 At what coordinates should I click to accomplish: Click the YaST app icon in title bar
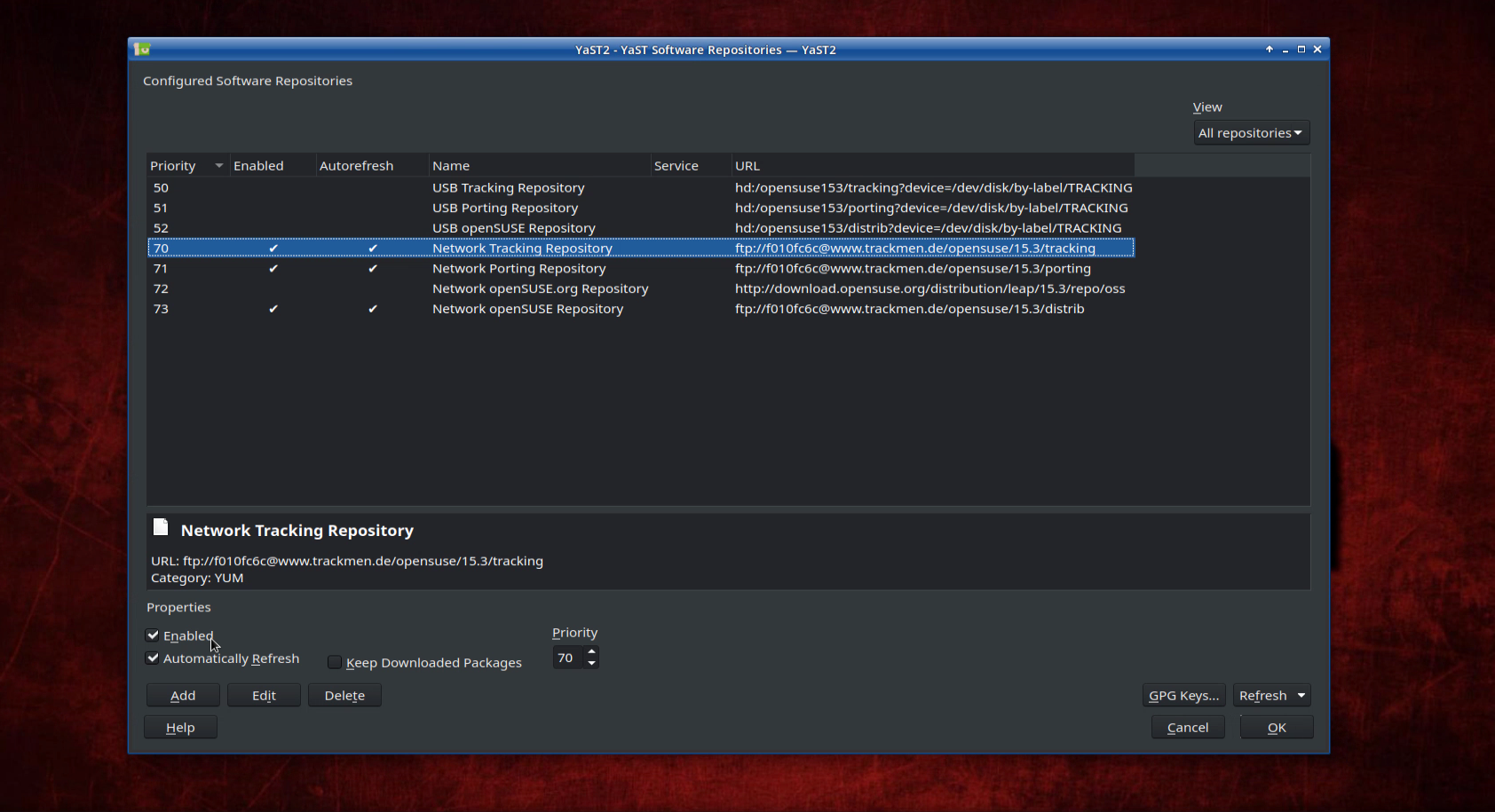click(x=142, y=50)
